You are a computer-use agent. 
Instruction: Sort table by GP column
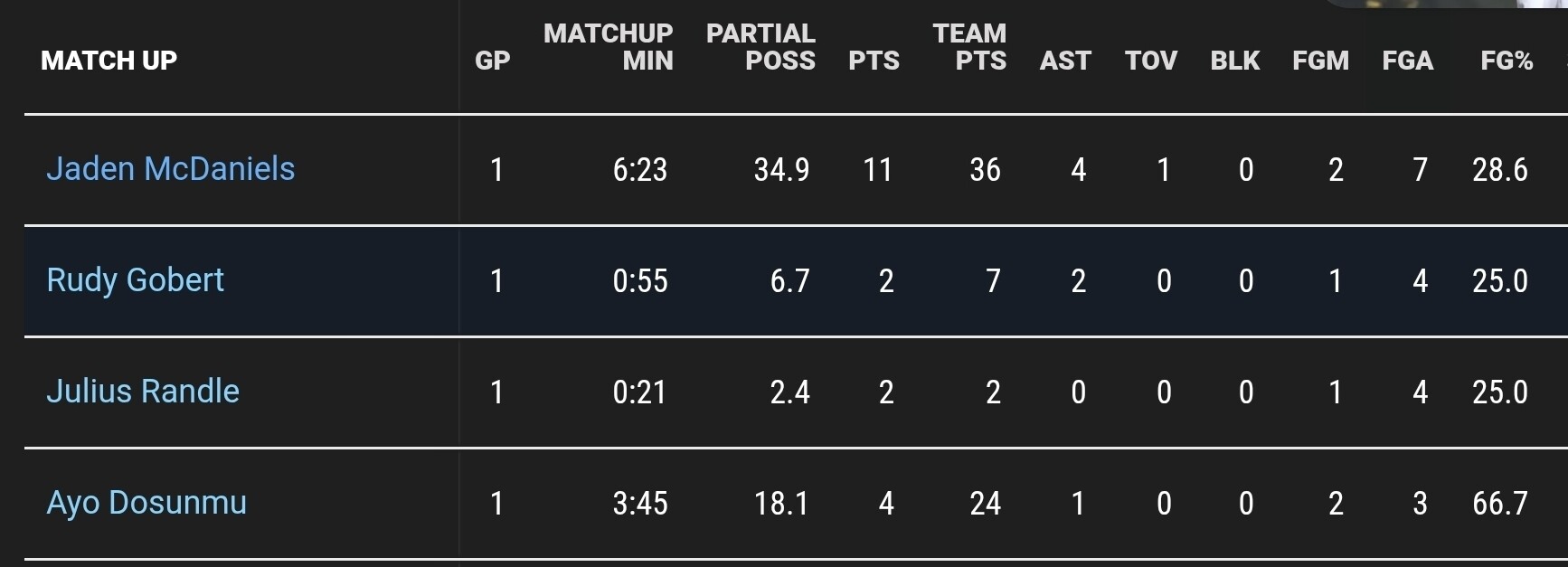click(x=492, y=61)
